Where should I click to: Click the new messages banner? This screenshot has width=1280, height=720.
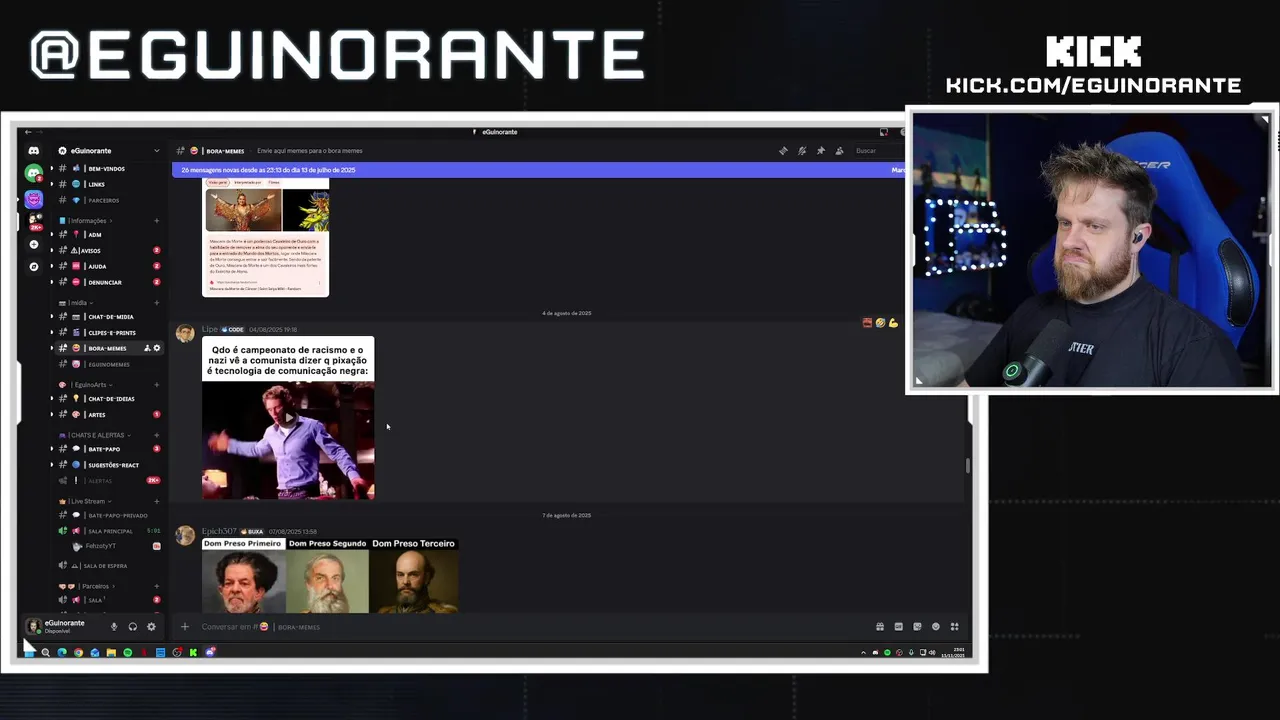pyautogui.click(x=540, y=170)
